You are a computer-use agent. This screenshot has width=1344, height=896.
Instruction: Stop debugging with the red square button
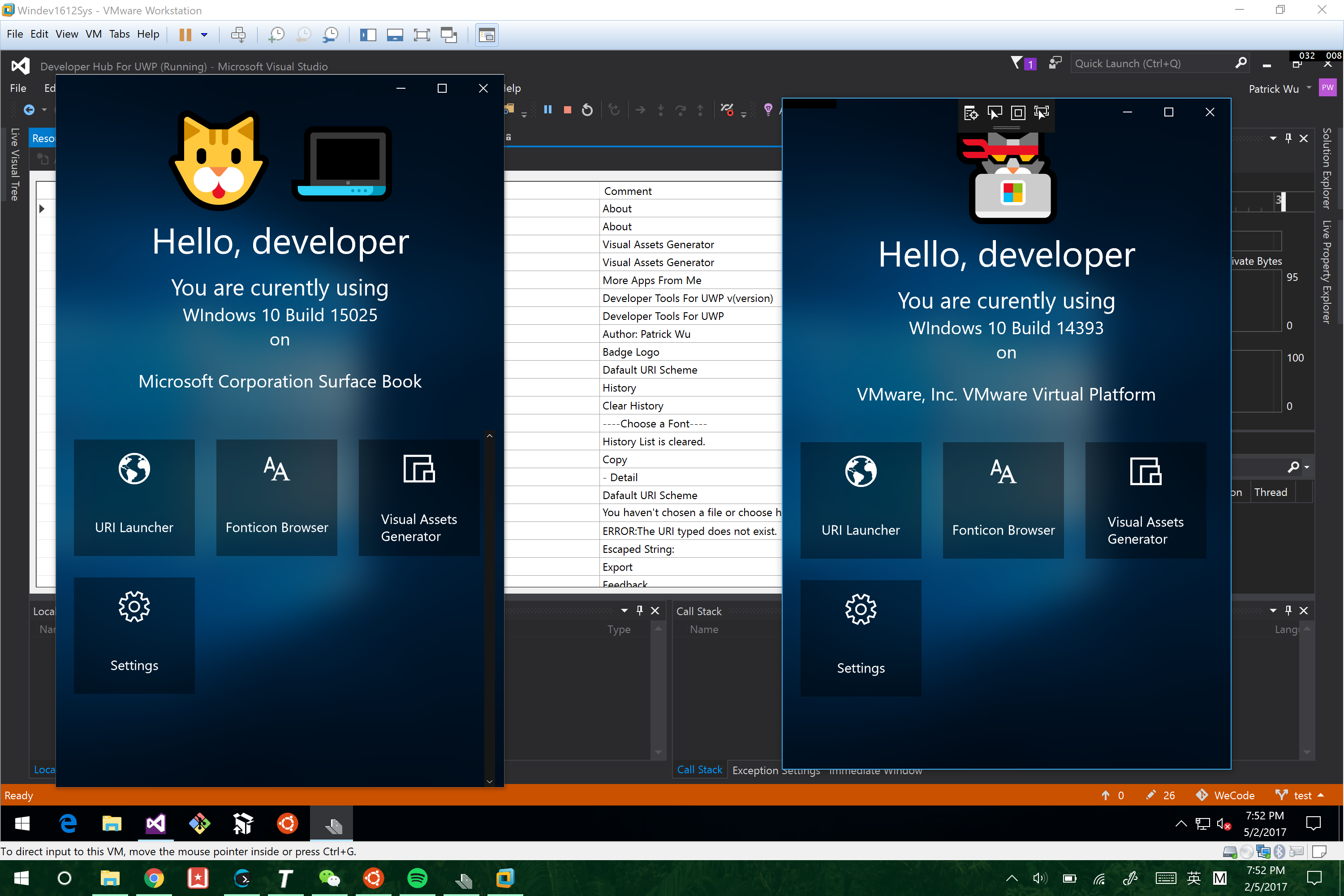click(568, 110)
